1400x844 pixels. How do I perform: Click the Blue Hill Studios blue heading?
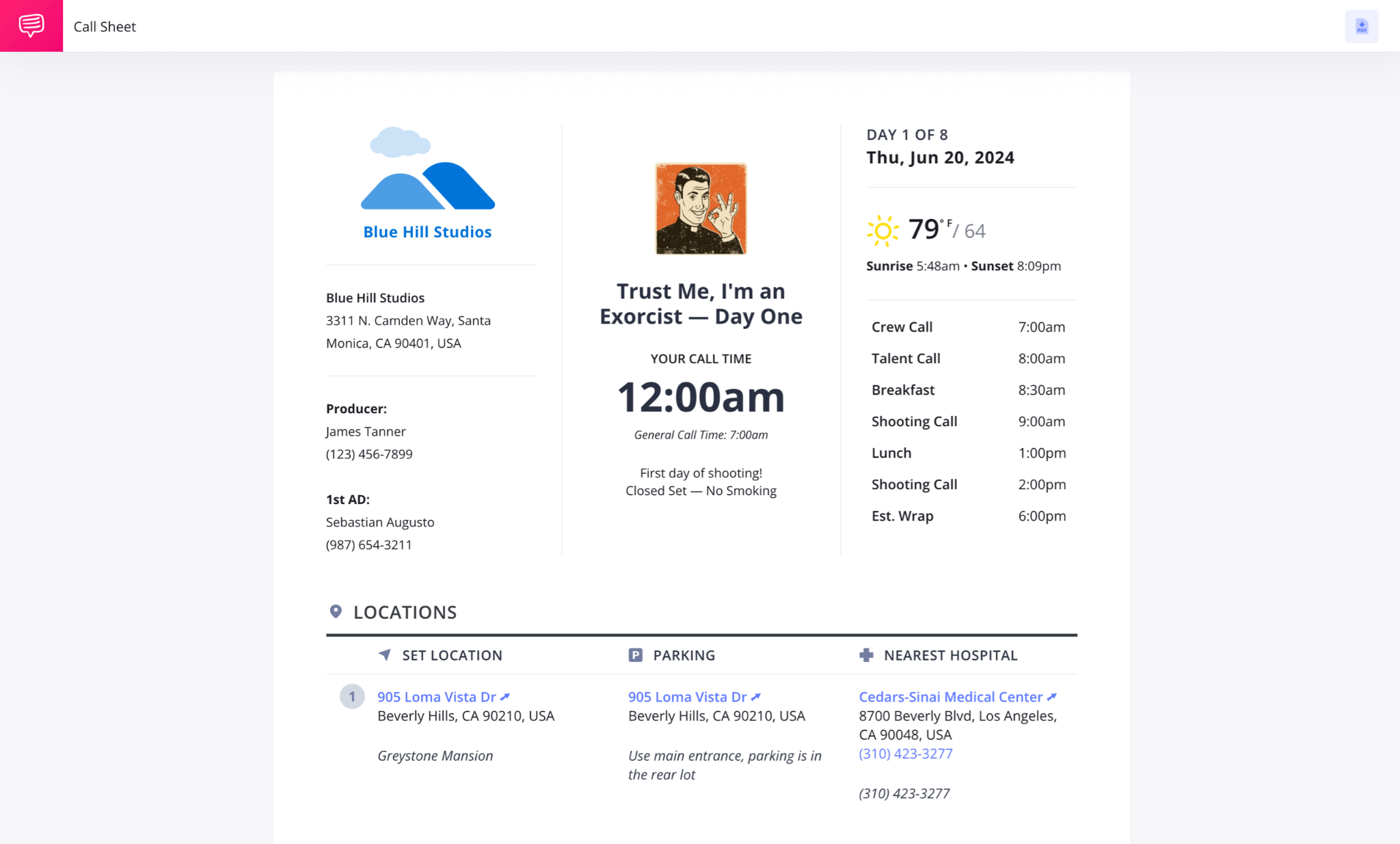click(x=427, y=232)
